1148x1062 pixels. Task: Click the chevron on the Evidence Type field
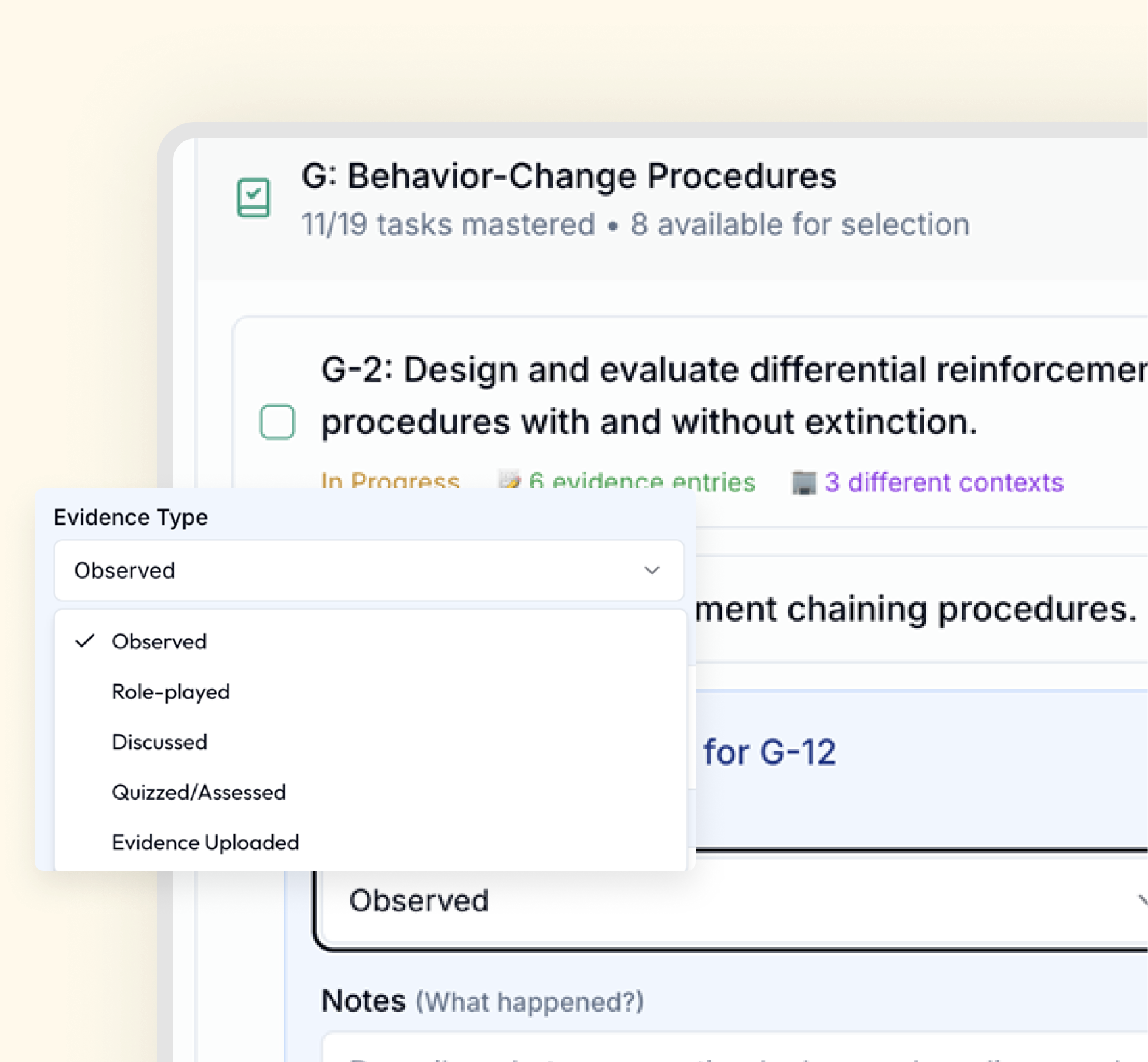[x=651, y=570]
